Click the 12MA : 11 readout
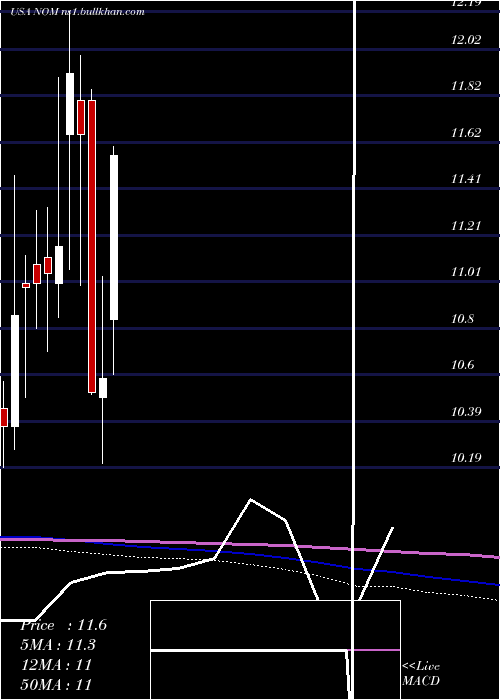Image resolution: width=500 pixels, height=700 pixels. [x=56, y=664]
